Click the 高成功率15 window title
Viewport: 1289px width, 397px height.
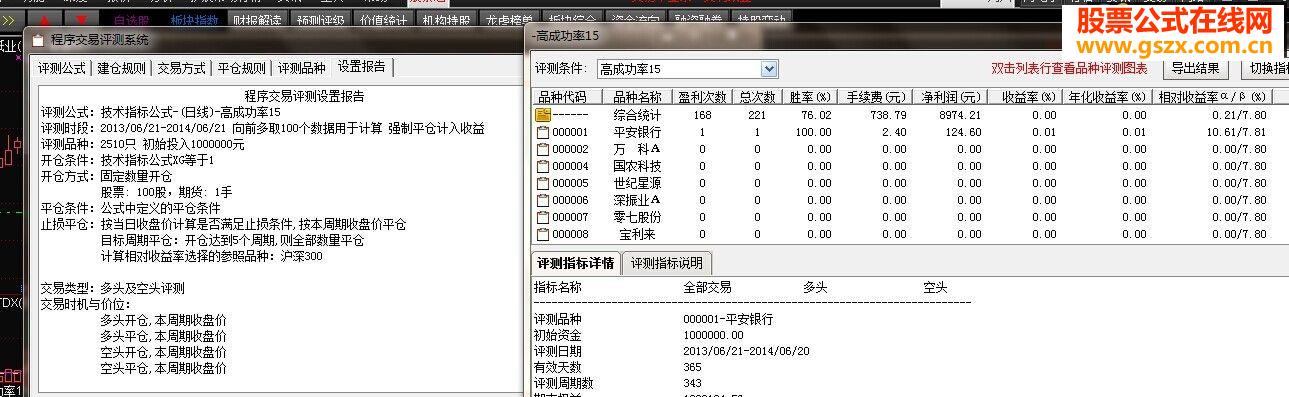pos(567,35)
